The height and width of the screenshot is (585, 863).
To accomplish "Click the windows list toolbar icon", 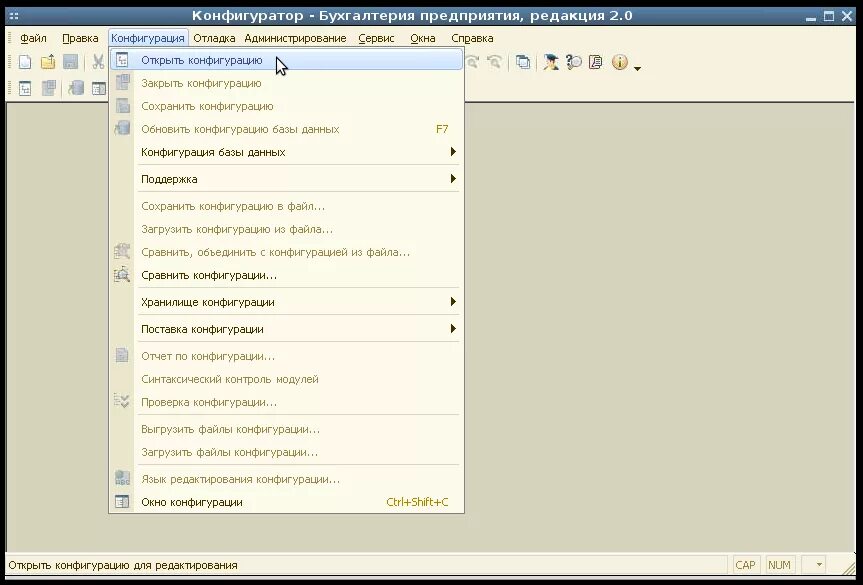I will [x=523, y=62].
